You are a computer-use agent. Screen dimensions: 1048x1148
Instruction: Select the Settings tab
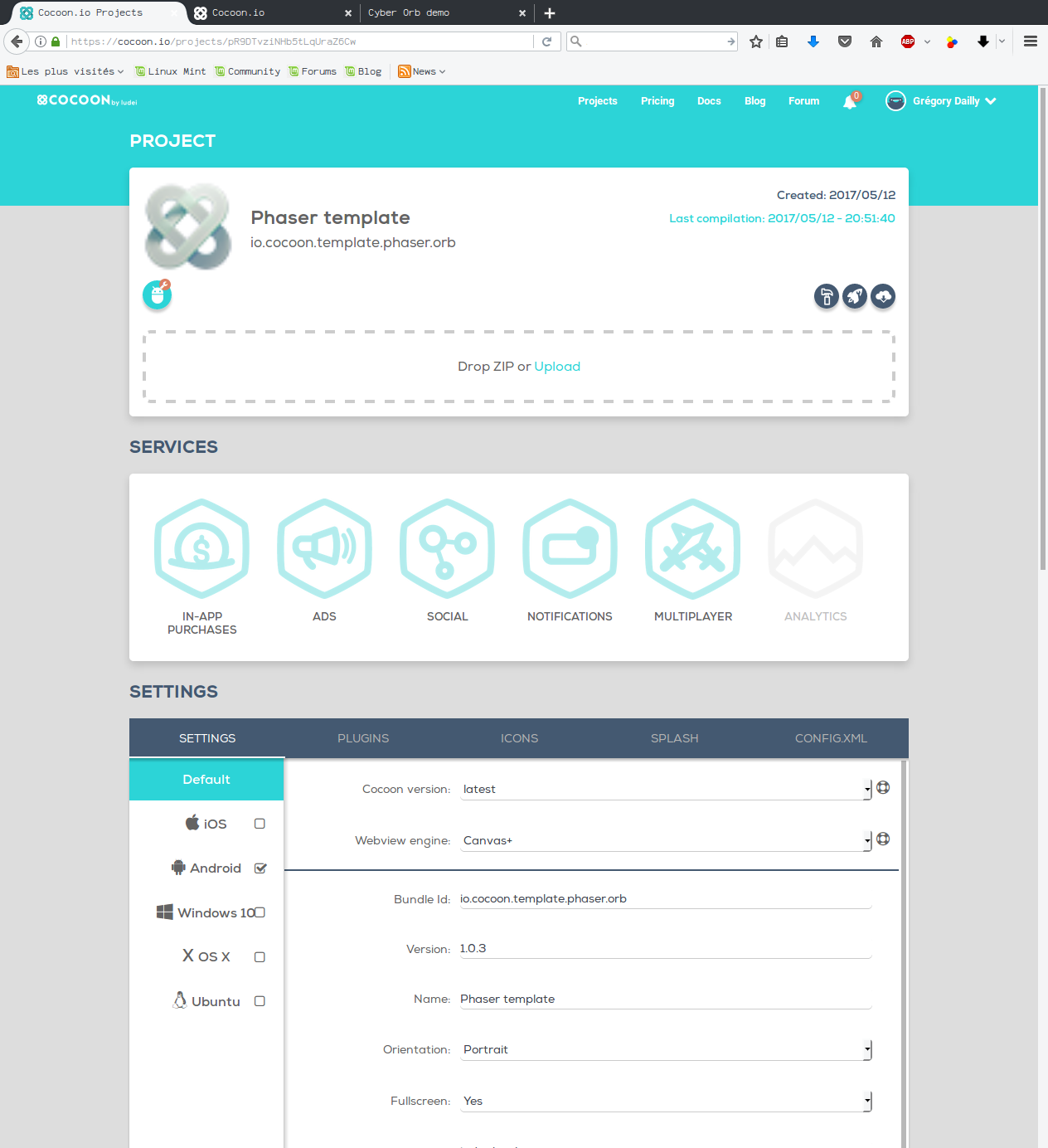point(207,738)
